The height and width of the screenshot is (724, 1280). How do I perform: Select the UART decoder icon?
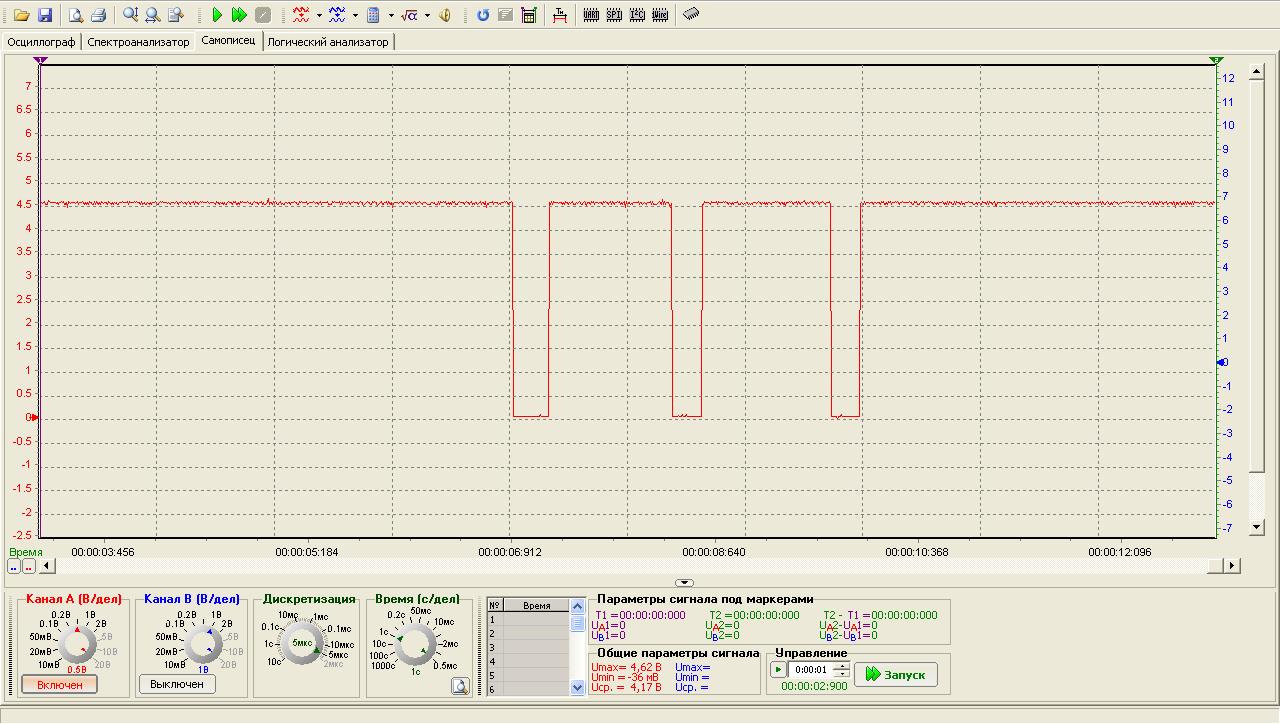click(x=591, y=15)
